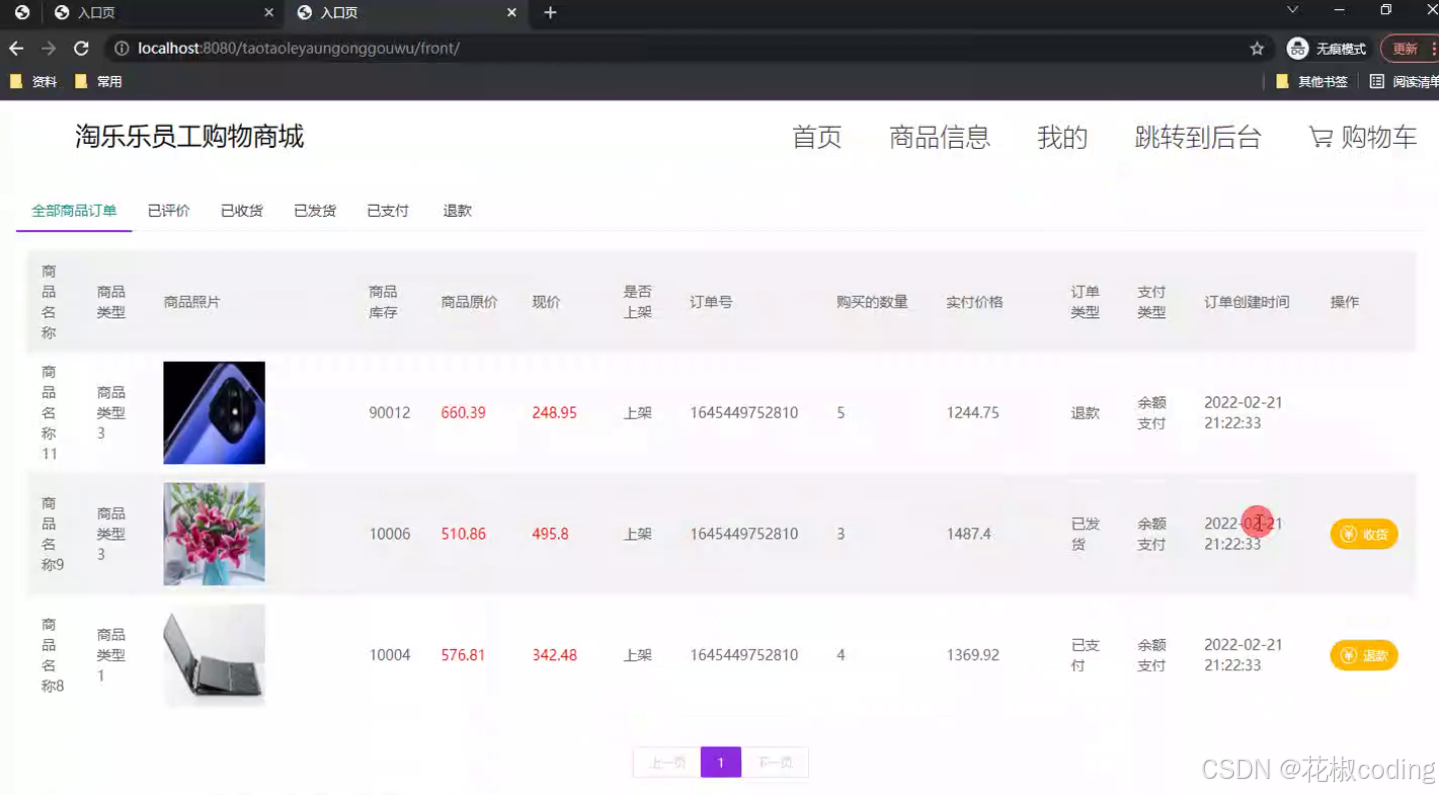Click the laptop product image
Image resolution: width=1439 pixels, height=795 pixels.
214,655
